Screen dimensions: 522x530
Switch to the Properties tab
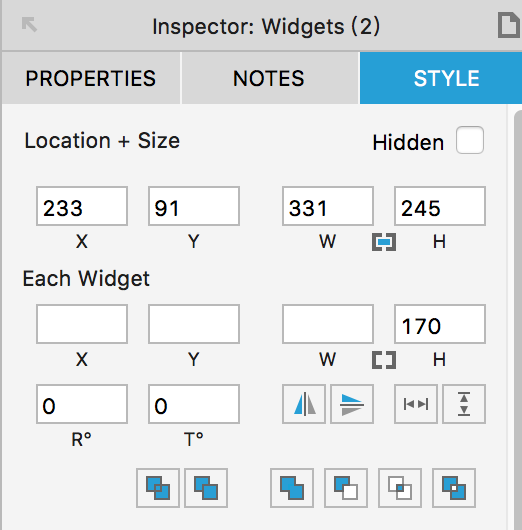pos(91,78)
